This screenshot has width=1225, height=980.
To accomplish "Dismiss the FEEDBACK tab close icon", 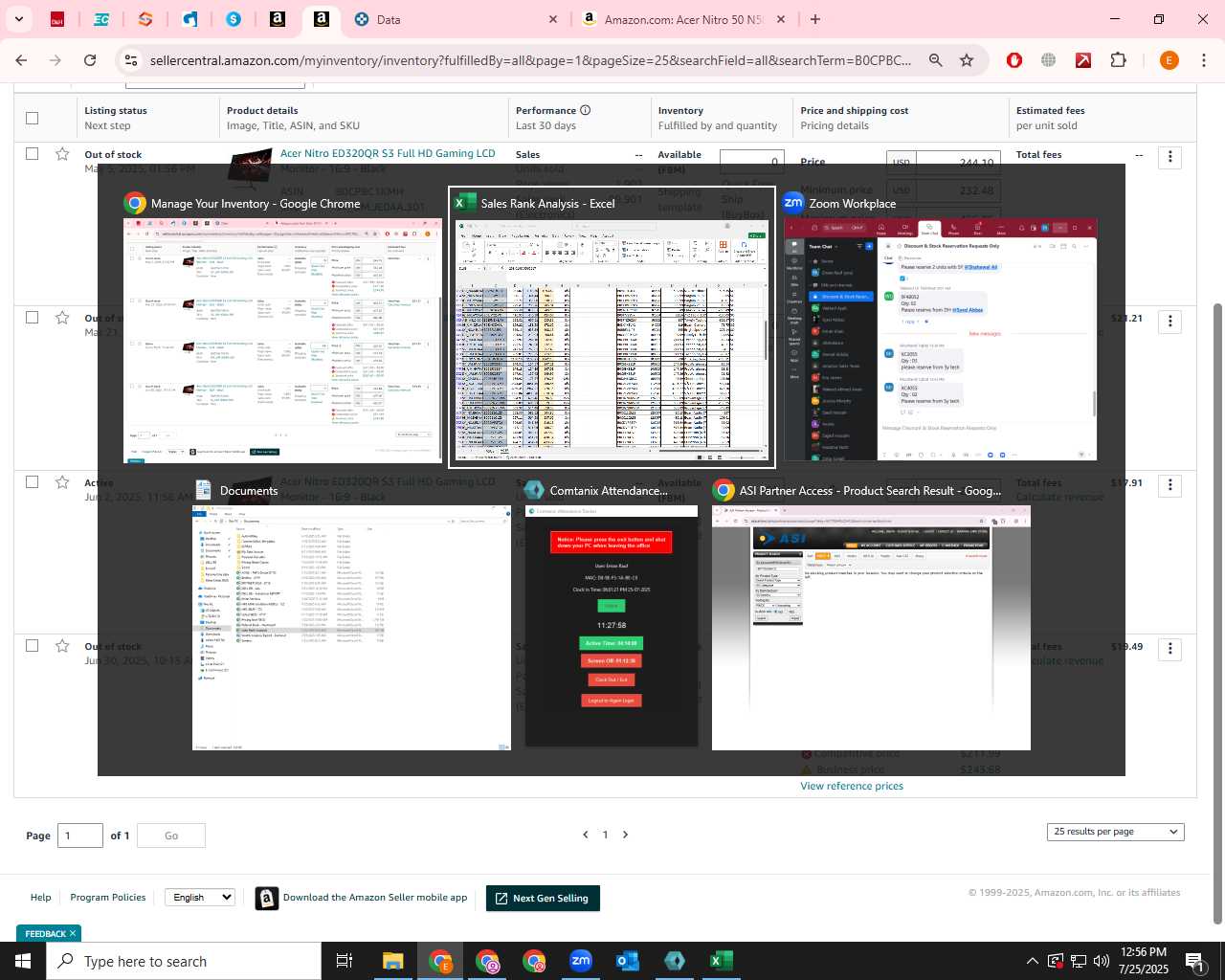I will [x=73, y=933].
